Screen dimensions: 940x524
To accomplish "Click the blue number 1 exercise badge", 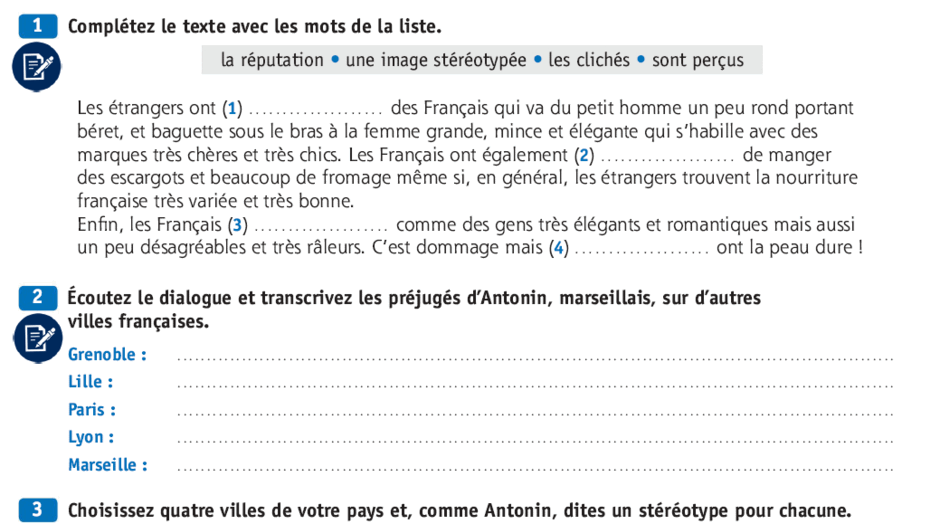I will 38,26.
